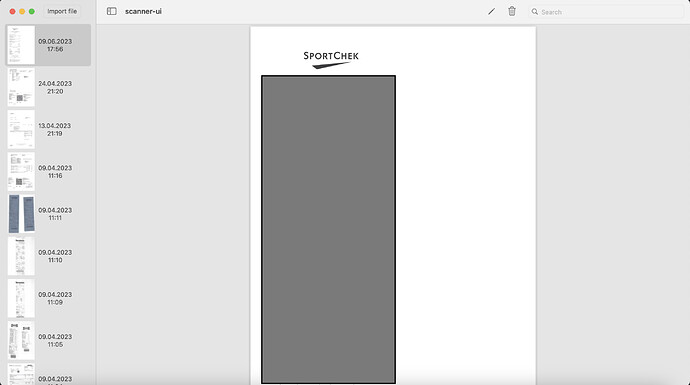
Task: Click the SportChek logo on document
Action: tap(331, 60)
